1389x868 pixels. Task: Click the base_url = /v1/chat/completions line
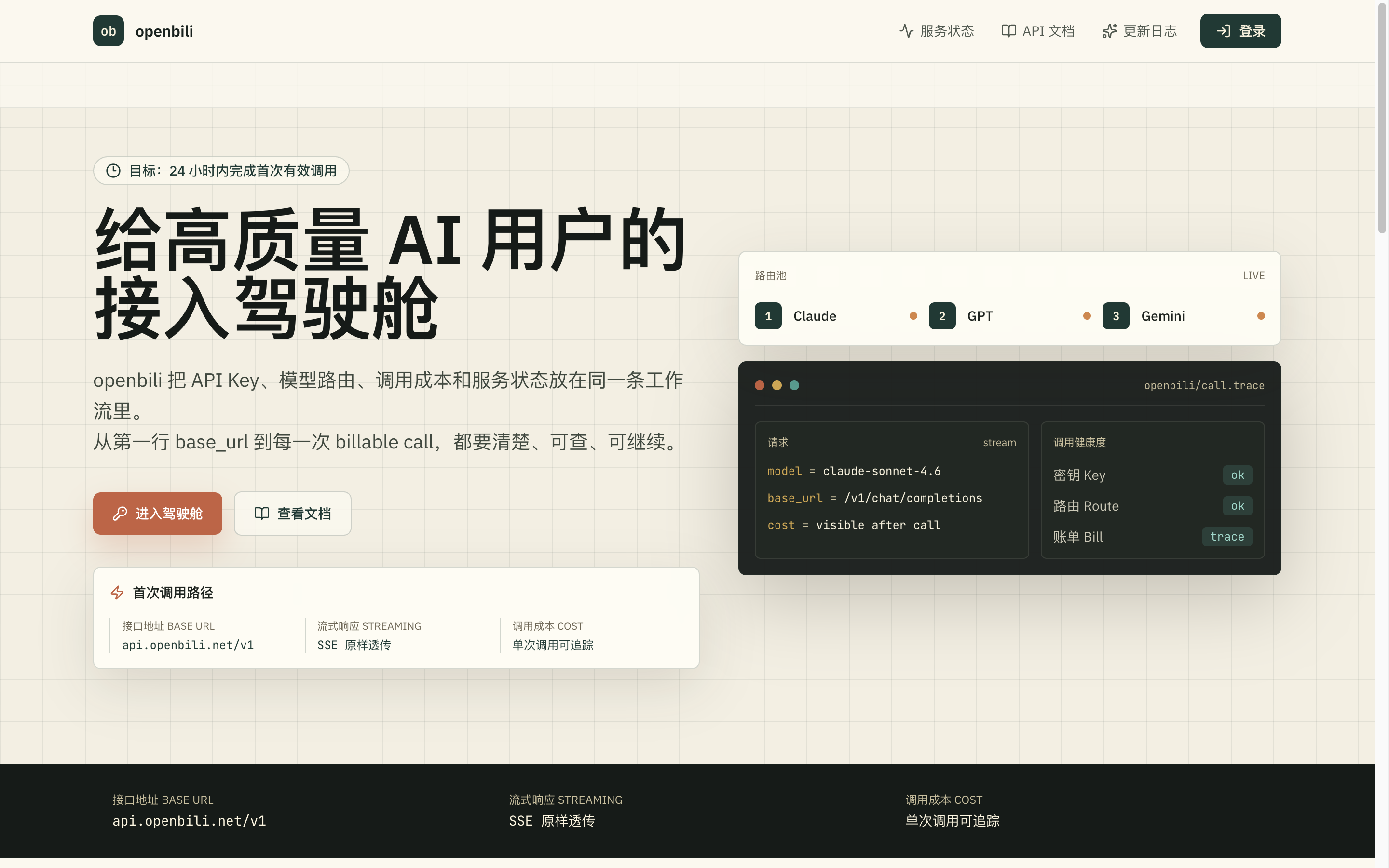[875, 498]
